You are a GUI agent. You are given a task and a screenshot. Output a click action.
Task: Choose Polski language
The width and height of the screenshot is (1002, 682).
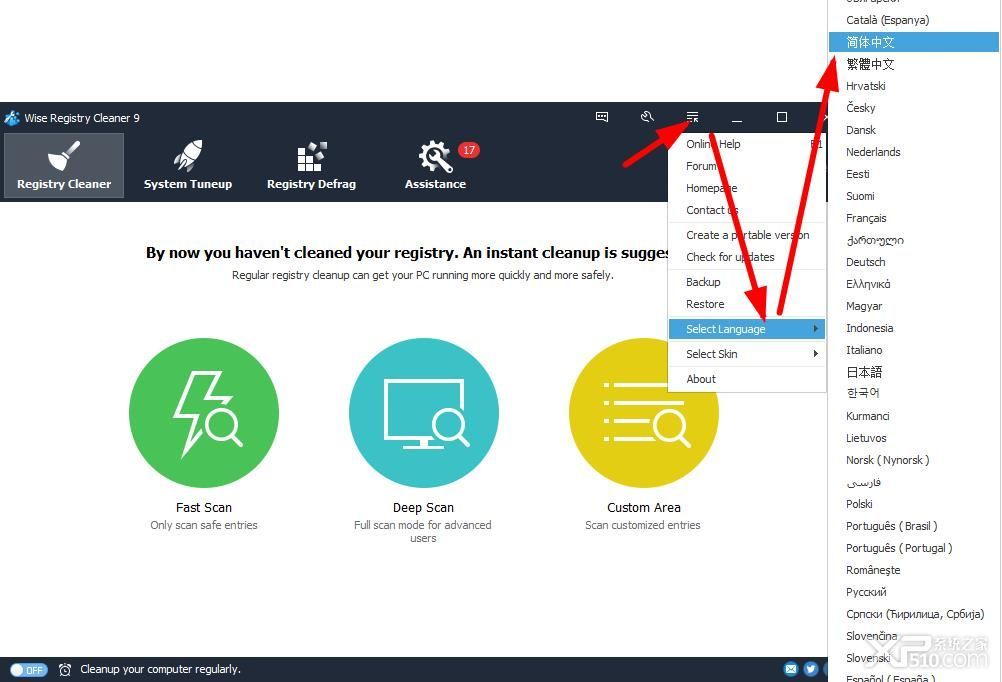coord(914,504)
